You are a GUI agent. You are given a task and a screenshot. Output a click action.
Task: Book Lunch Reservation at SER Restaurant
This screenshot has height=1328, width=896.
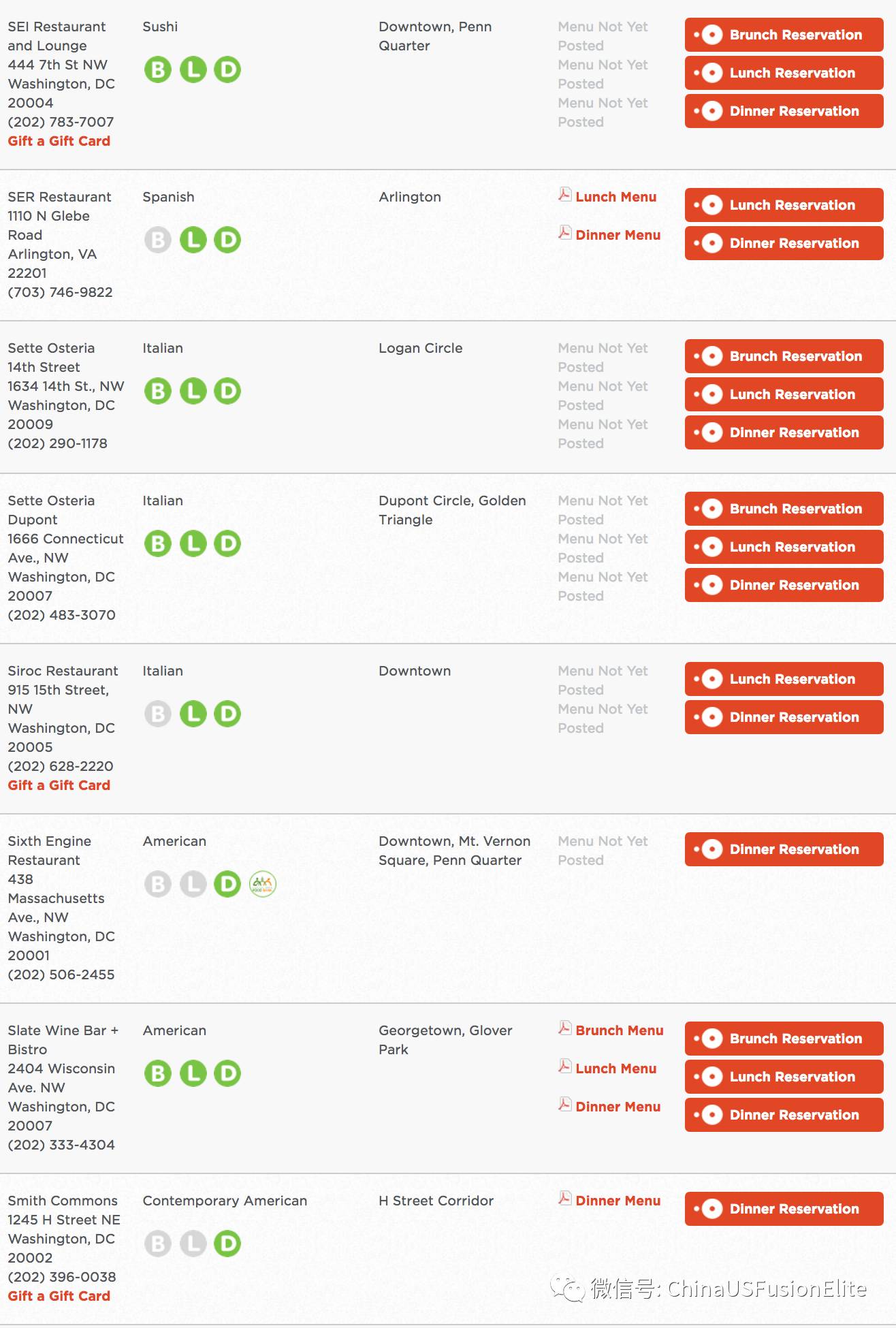pos(784,205)
